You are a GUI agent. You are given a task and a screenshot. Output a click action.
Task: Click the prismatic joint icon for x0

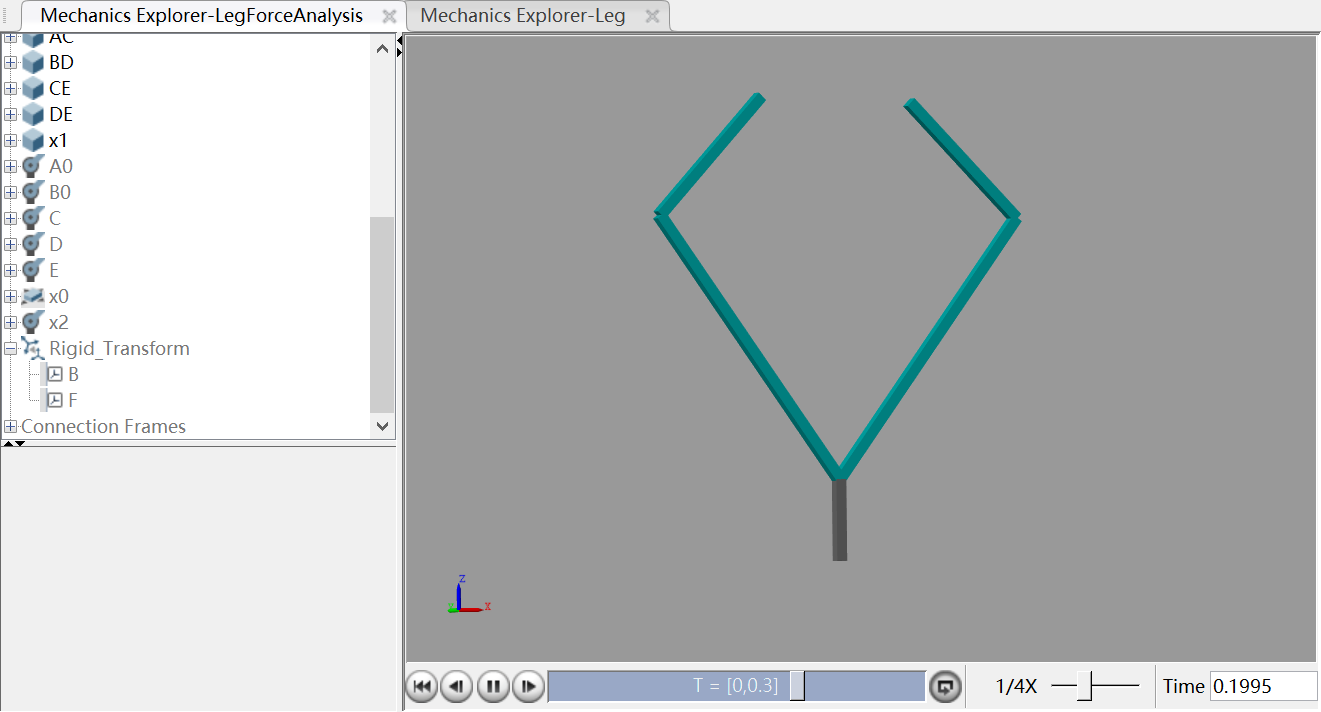pyautogui.click(x=33, y=296)
